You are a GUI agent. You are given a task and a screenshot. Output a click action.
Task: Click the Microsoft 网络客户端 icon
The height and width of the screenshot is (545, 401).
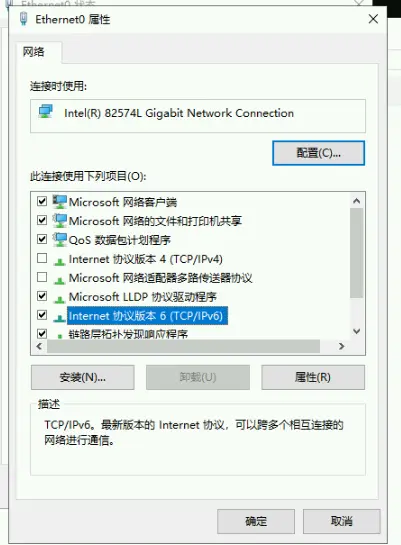59,202
